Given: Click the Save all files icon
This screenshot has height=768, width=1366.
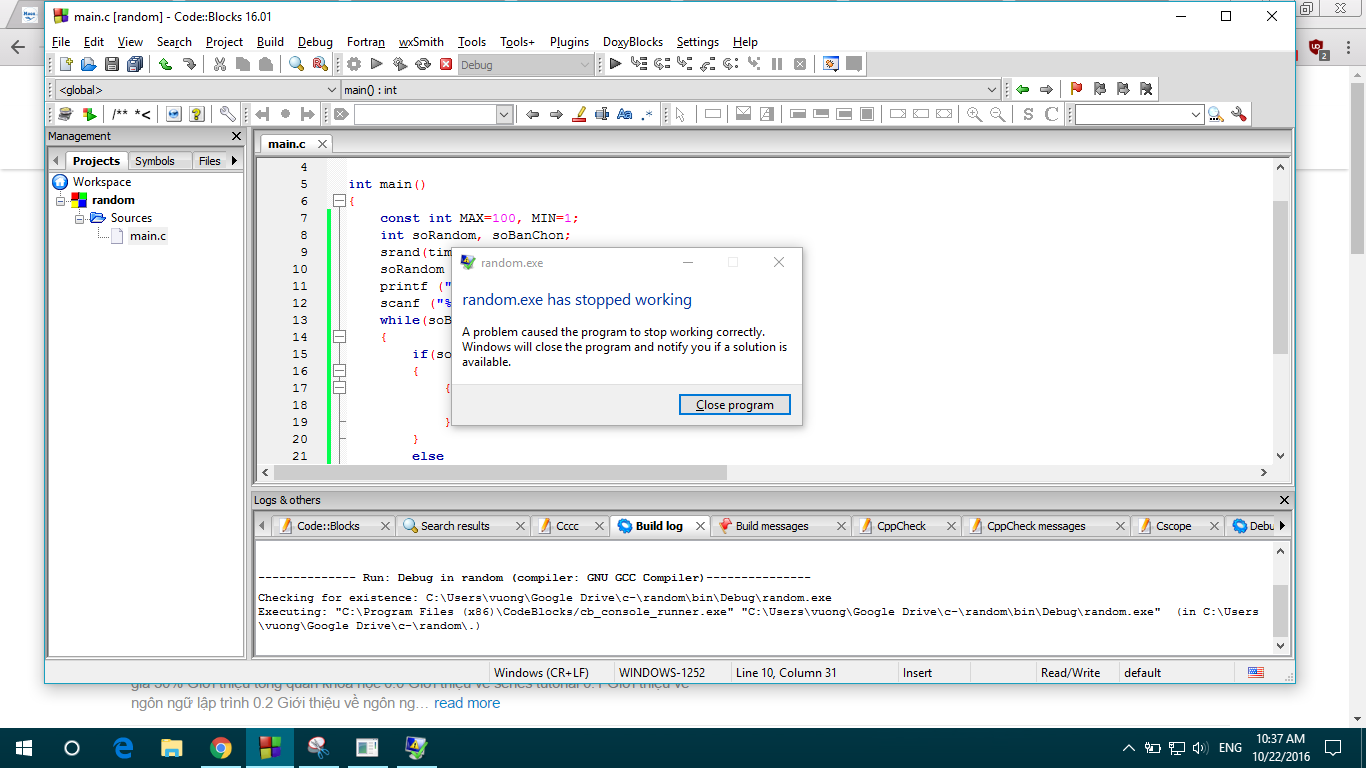Looking at the screenshot, I should [x=133, y=64].
